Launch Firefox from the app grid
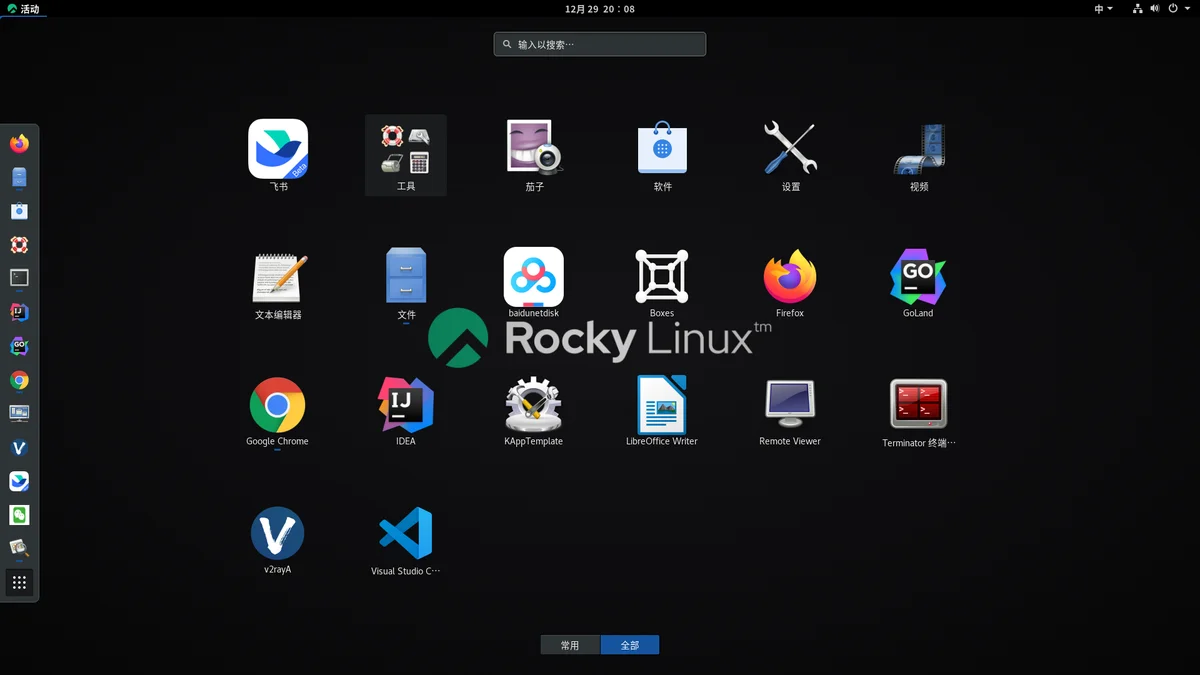 [x=790, y=284]
